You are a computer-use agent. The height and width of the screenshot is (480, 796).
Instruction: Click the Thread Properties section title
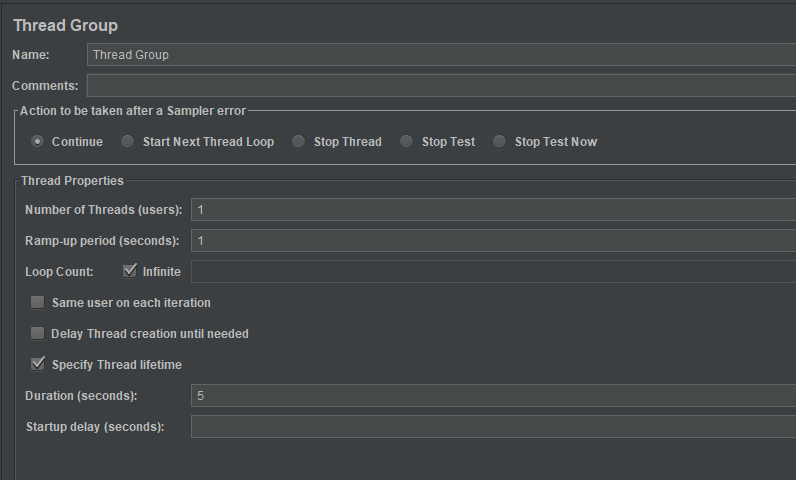pos(72,181)
